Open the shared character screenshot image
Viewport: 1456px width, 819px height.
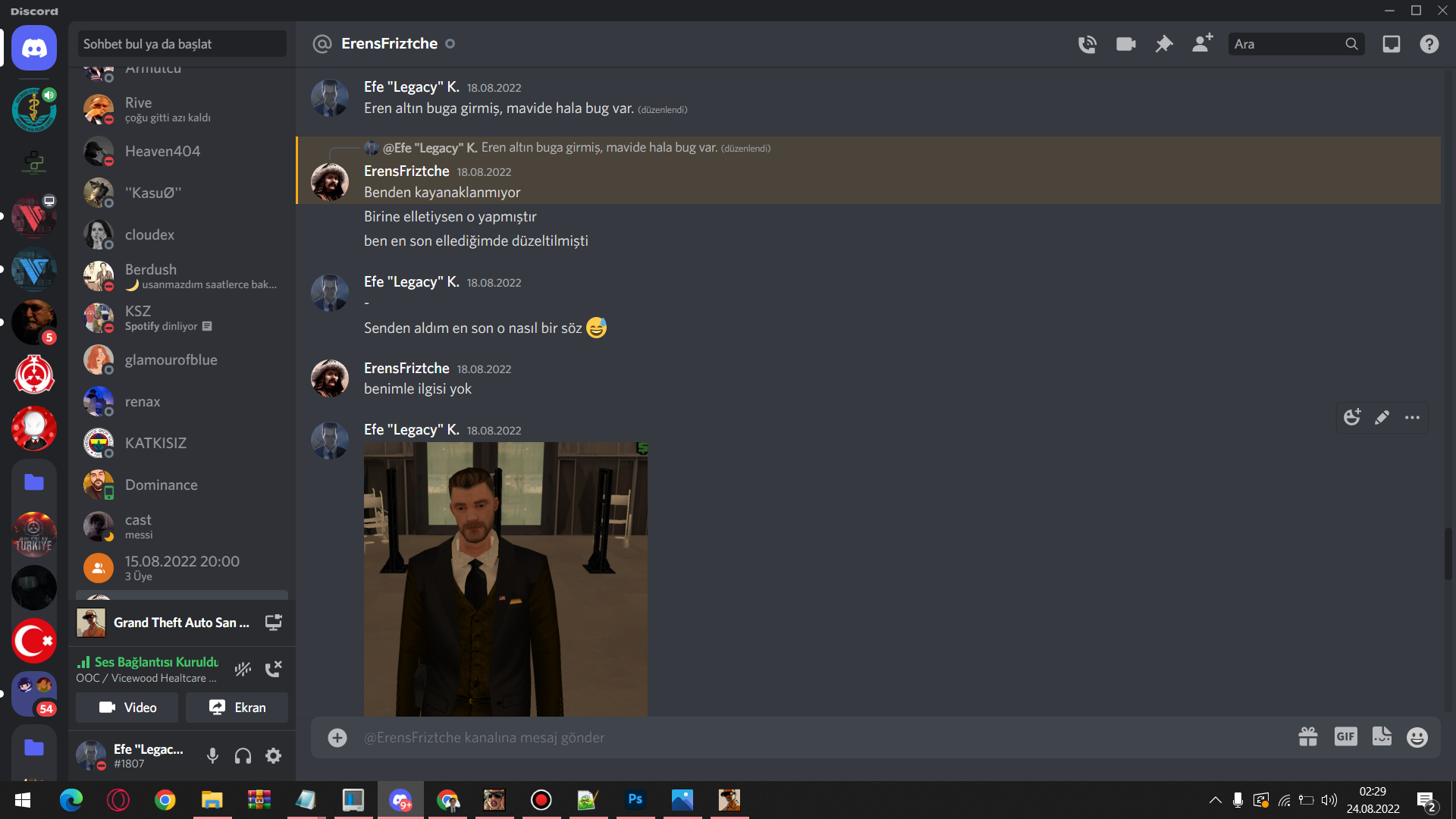pyautogui.click(x=506, y=579)
